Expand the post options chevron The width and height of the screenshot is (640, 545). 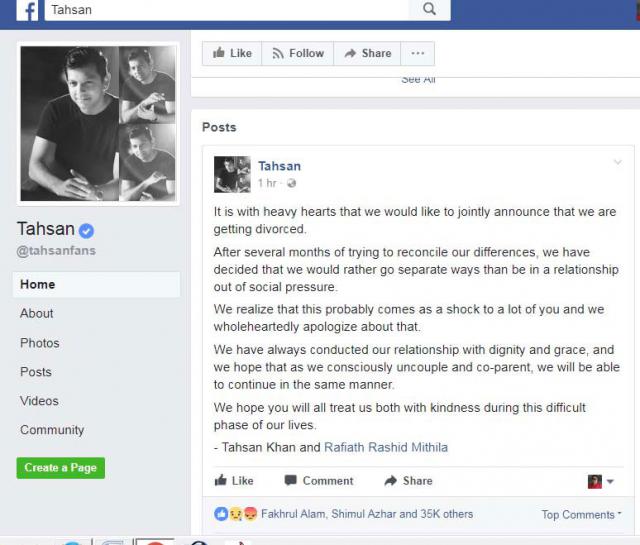tap(618, 162)
